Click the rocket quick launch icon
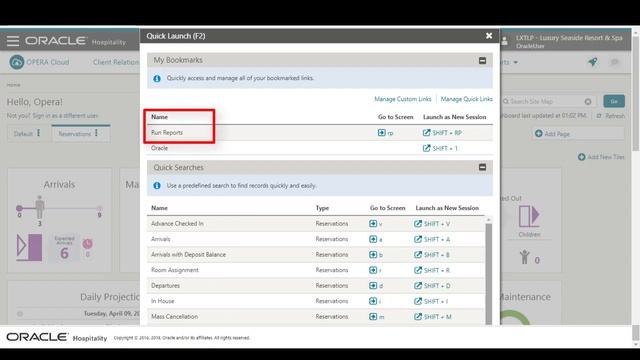Screen dimensions: 640x360 (x=593, y=62)
